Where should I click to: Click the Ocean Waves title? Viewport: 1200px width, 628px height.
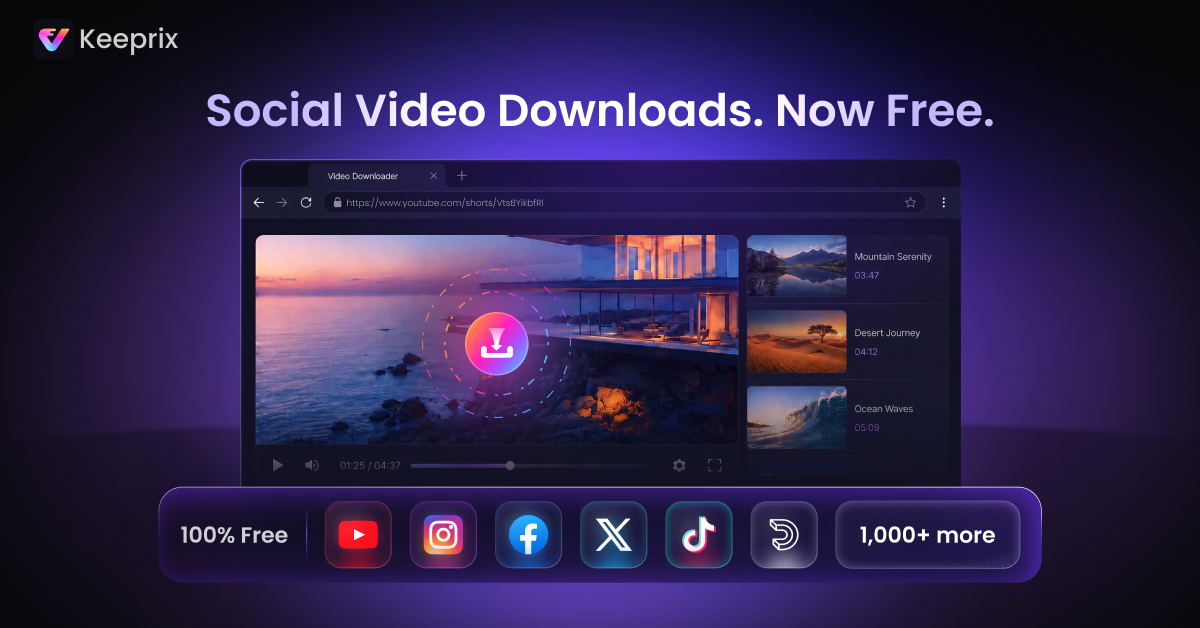(883, 409)
